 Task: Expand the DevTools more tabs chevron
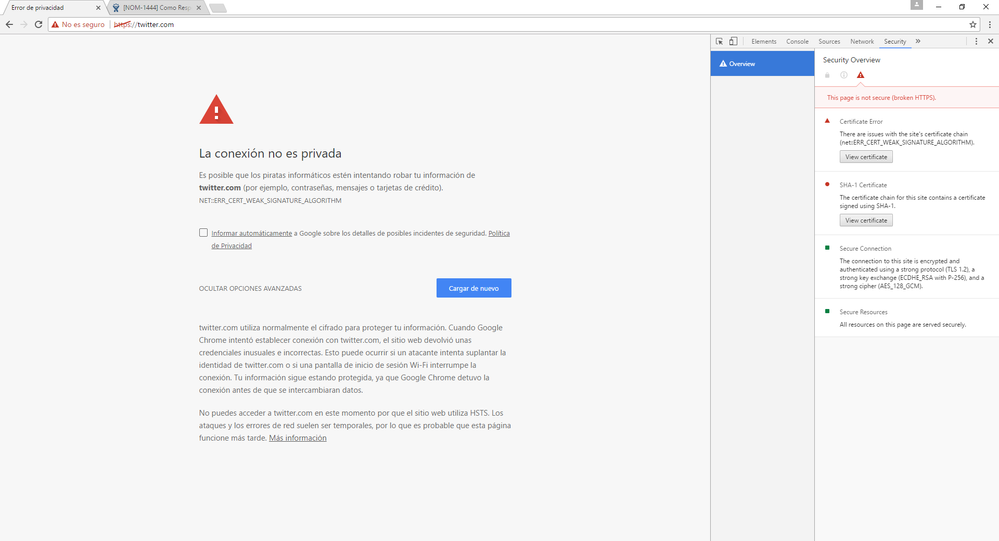[x=918, y=41]
